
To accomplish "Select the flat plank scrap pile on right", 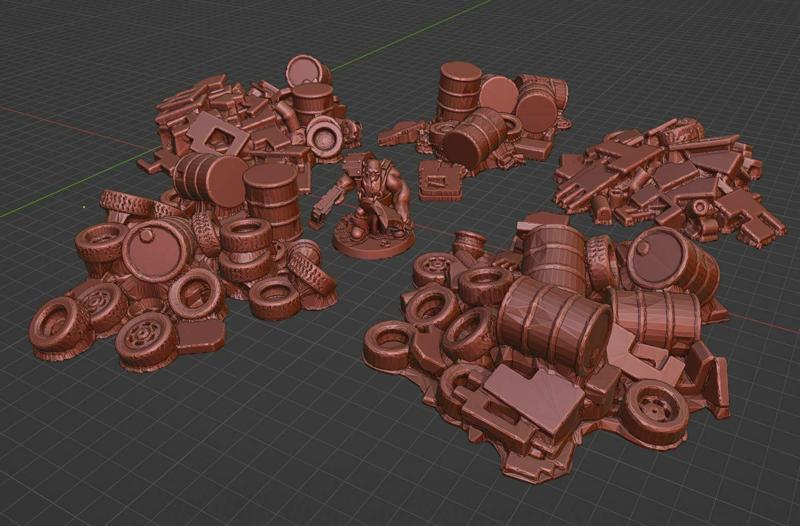I will [x=670, y=182].
